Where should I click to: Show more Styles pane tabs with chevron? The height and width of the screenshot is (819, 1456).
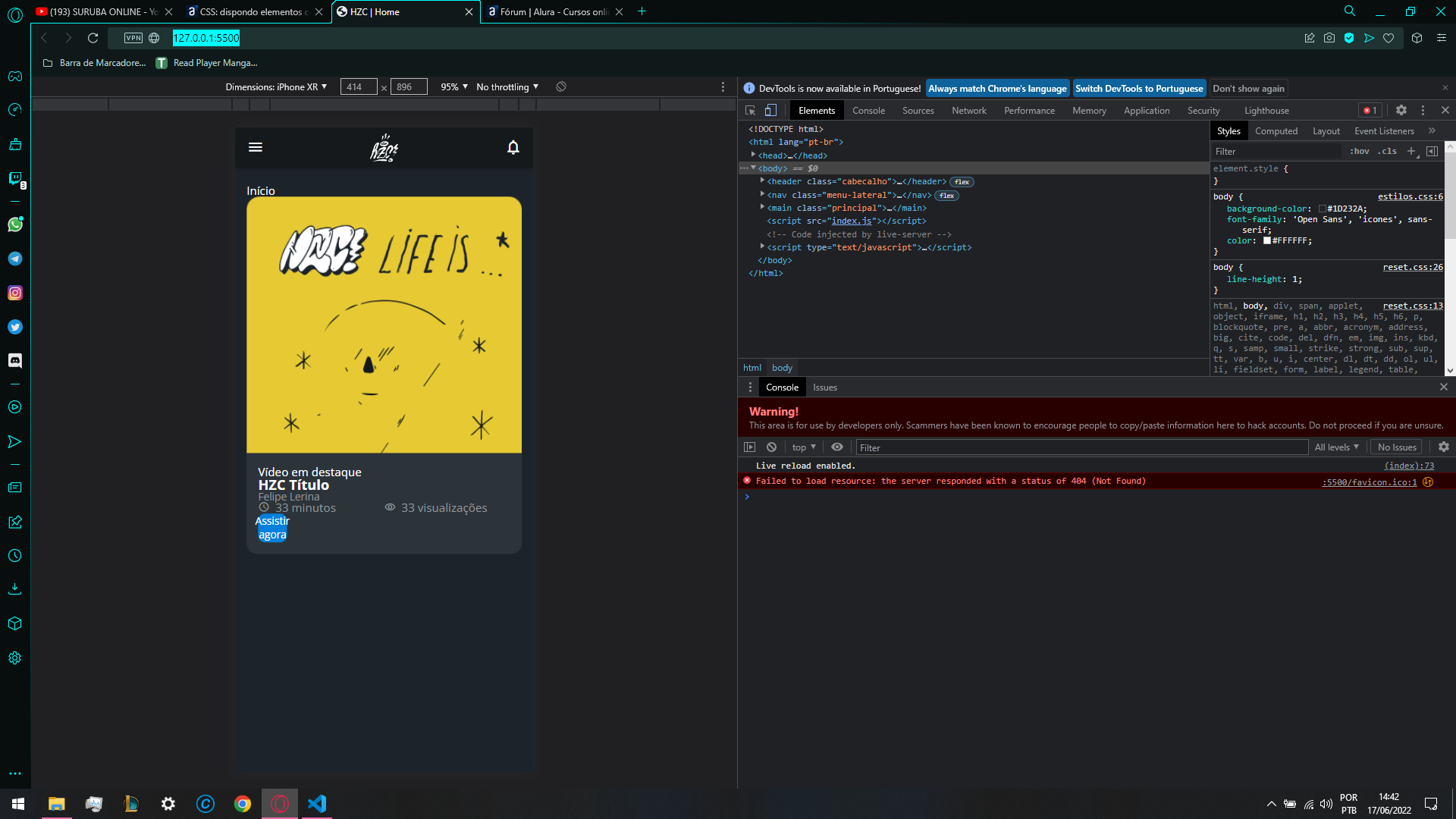tap(1432, 130)
